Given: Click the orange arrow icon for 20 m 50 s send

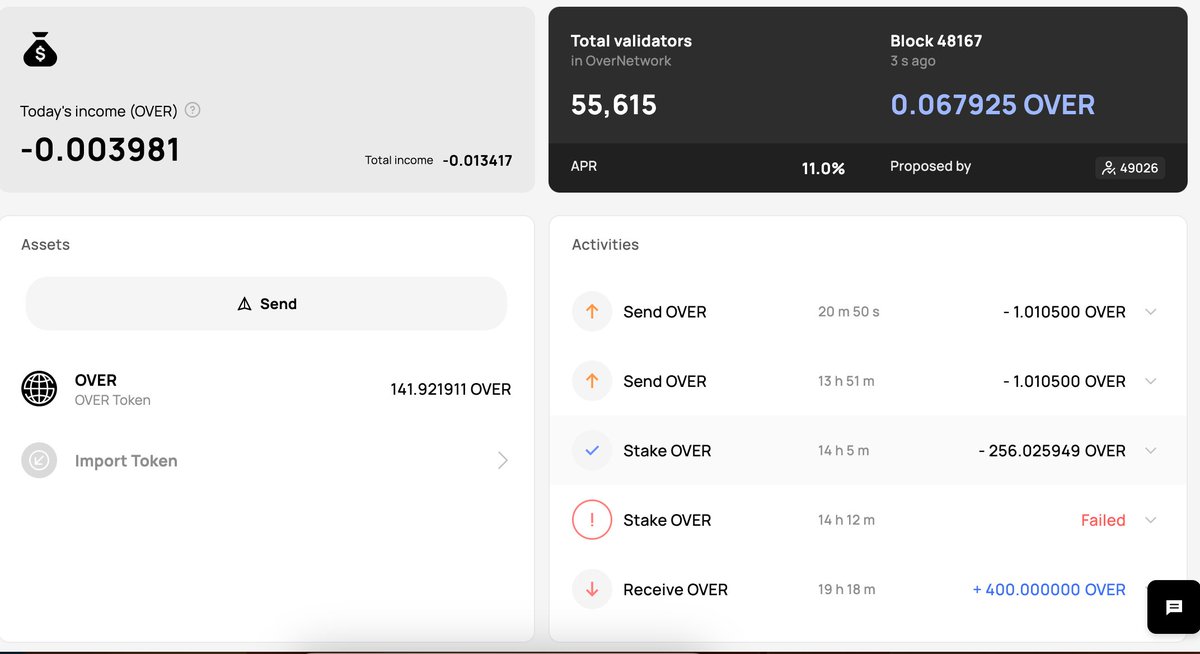Looking at the screenshot, I should (592, 312).
